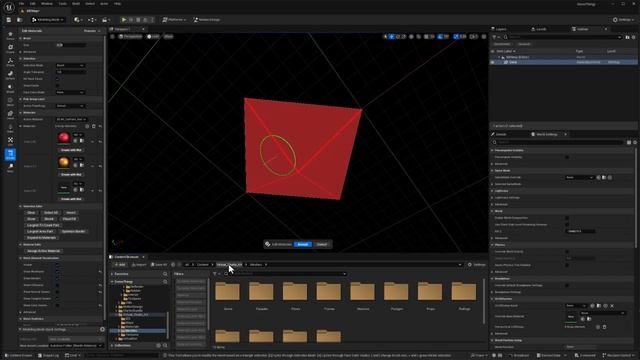Click the blue Accept button in viewport
Viewport: 640px width, 360px height.
[x=303, y=244]
